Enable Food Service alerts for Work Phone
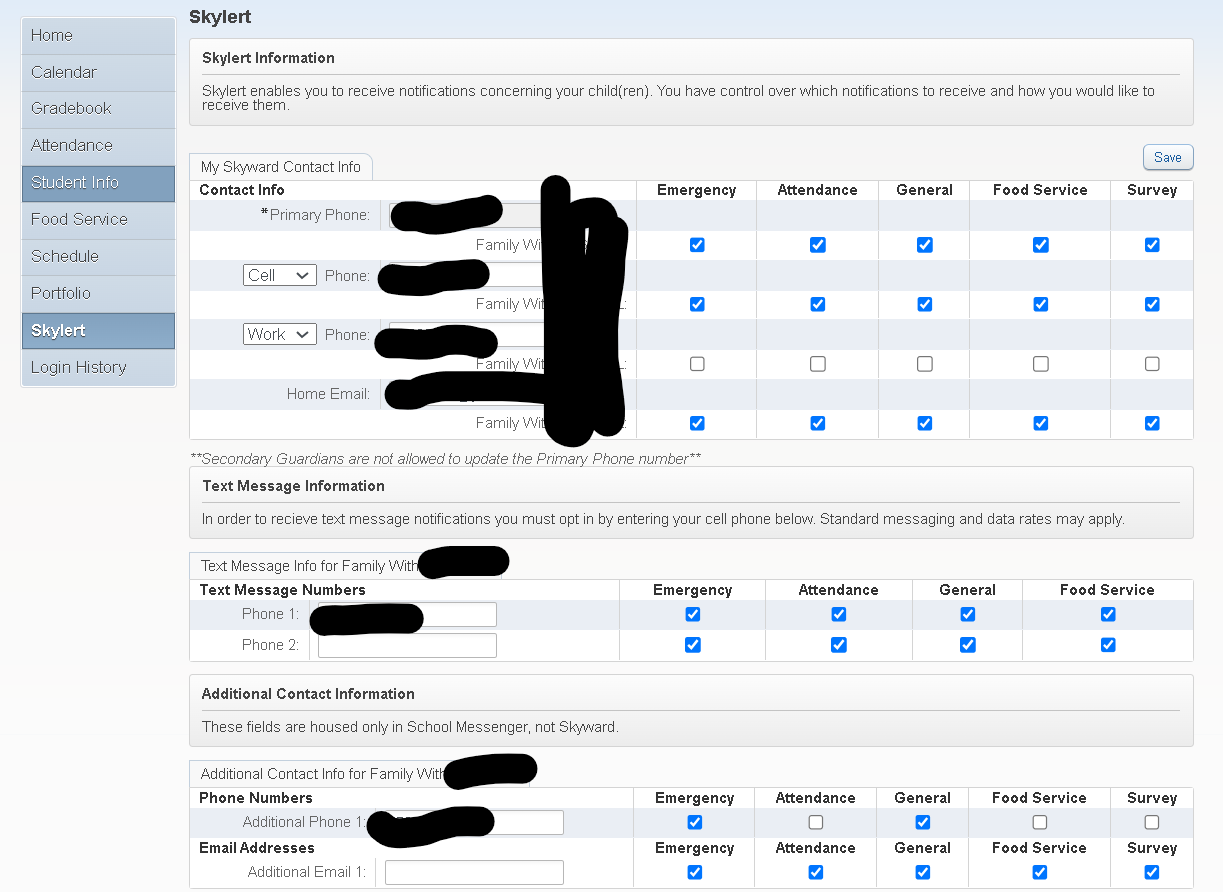Viewport: 1223px width, 892px height. (1041, 364)
